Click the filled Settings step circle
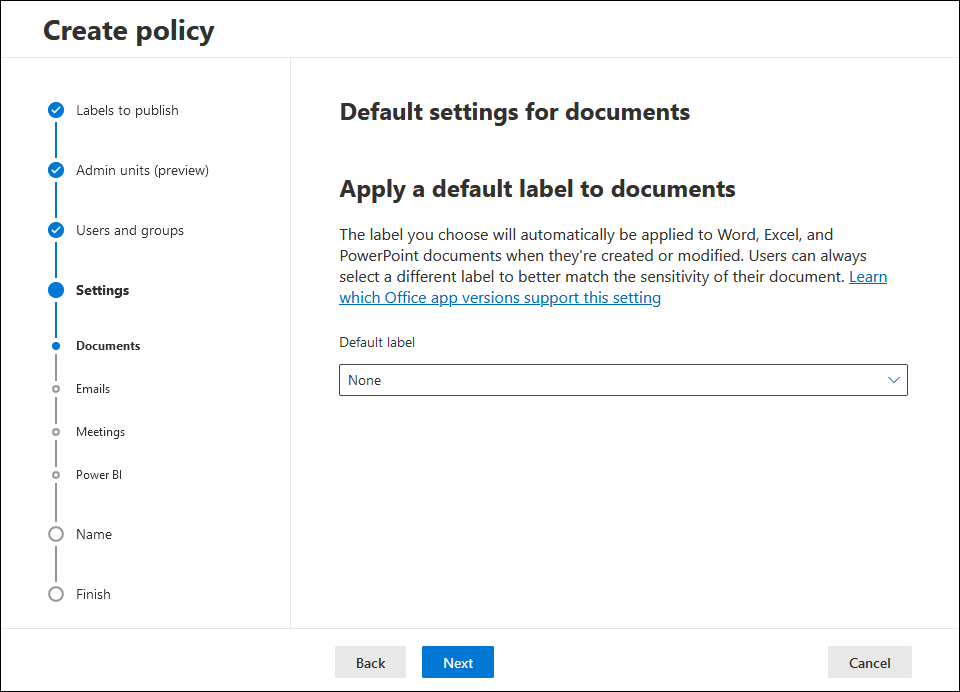This screenshot has height=692, width=960. (56, 290)
